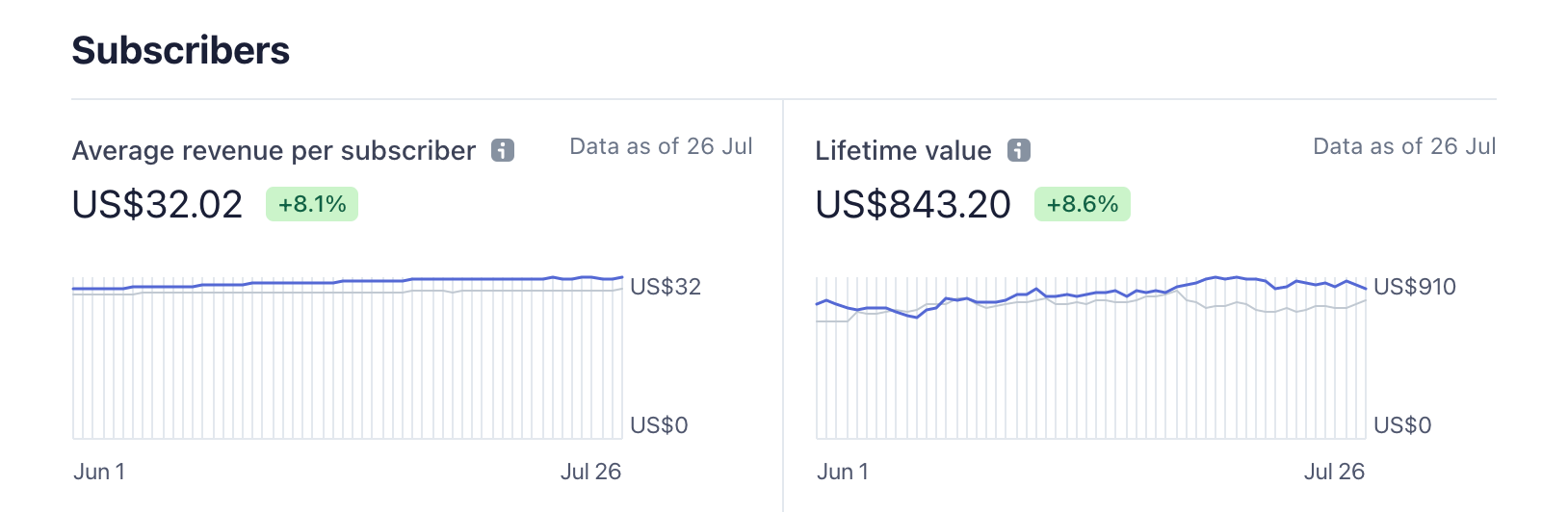Select the US$843.20 lifetime value figure
The width and height of the screenshot is (1568, 512).
click(x=912, y=204)
